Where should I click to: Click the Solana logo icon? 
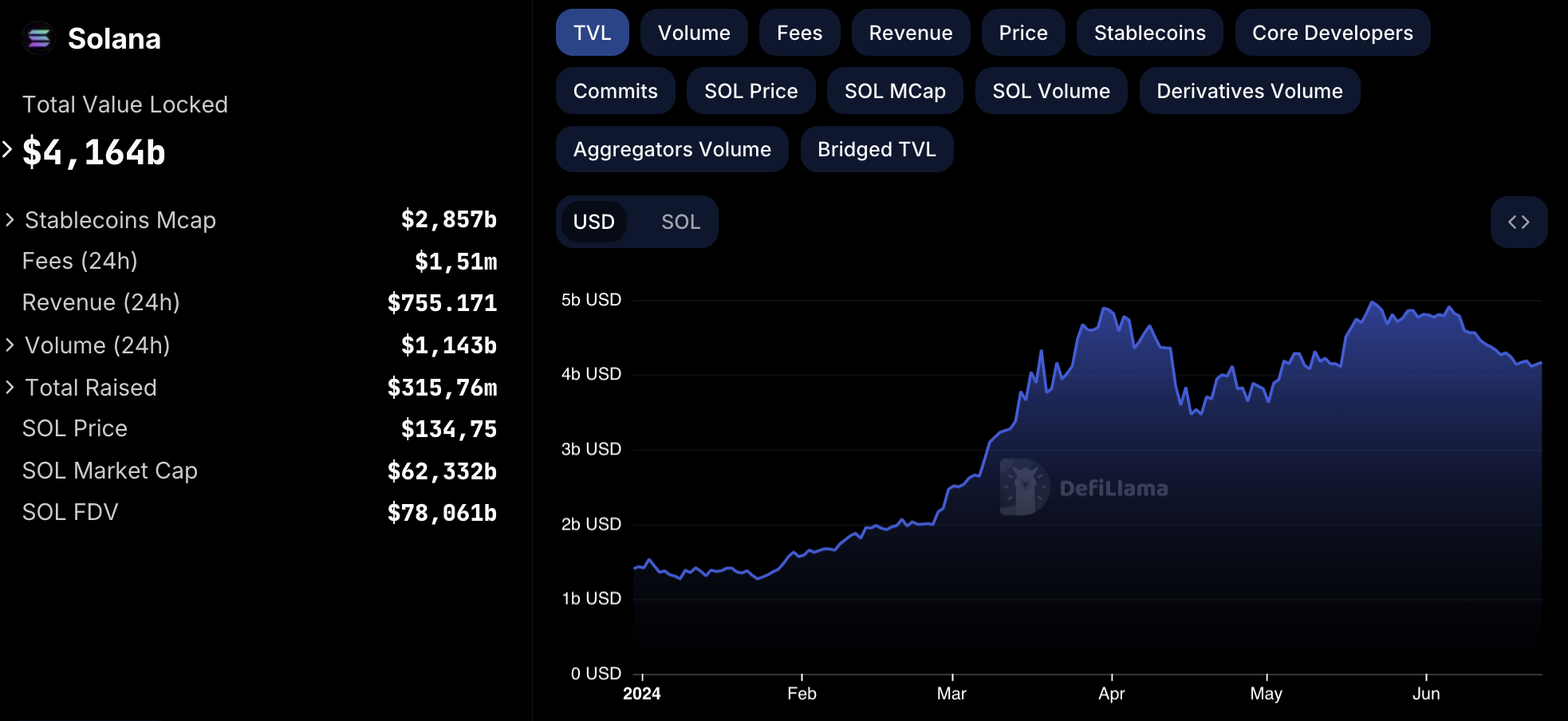tap(38, 37)
